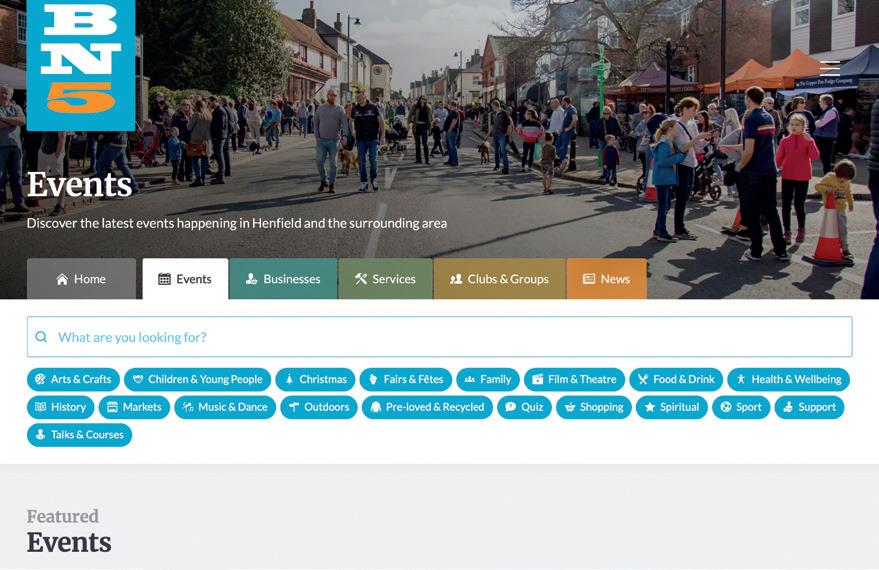Select the Talks & Courses tag
Viewport: 879px width, 570px height.
pyautogui.click(x=80, y=435)
